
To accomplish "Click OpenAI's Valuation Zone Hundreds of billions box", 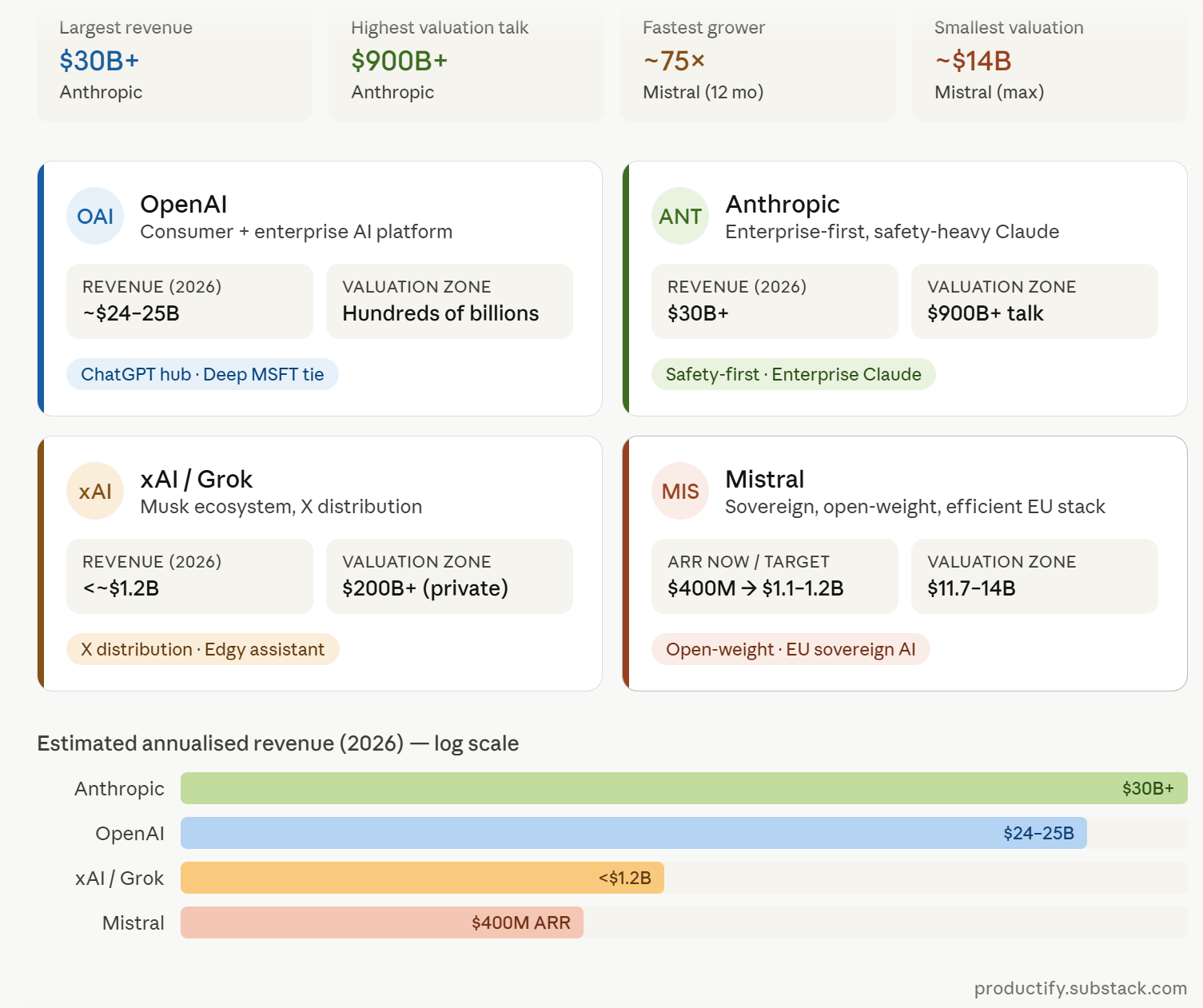I will pos(449,301).
